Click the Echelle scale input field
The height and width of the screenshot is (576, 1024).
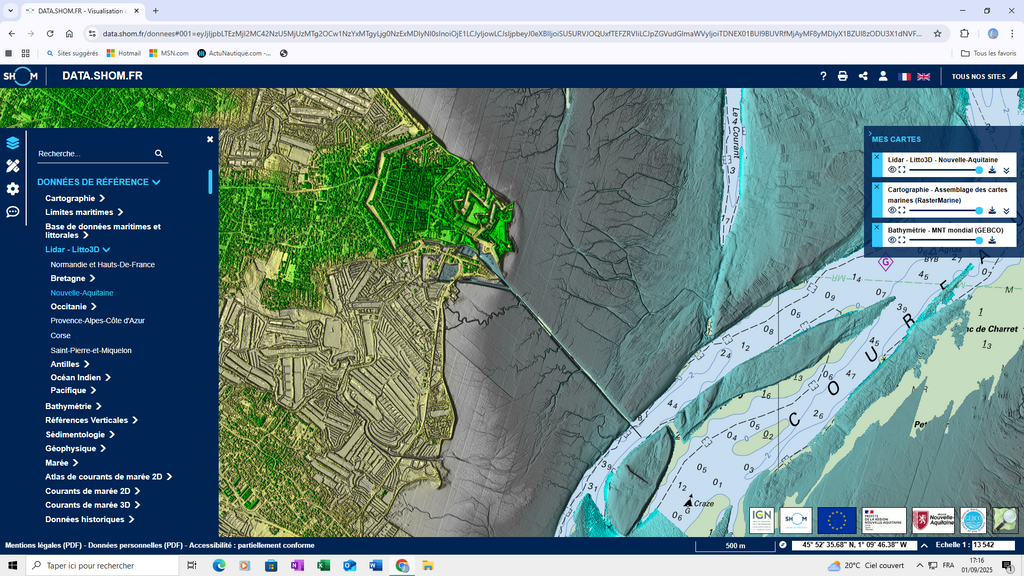pos(993,545)
